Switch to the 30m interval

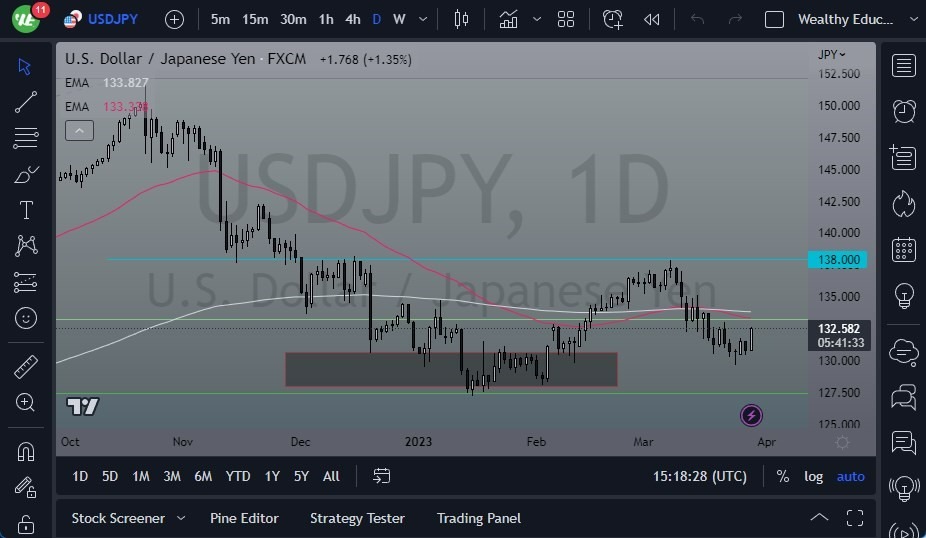pyautogui.click(x=293, y=19)
